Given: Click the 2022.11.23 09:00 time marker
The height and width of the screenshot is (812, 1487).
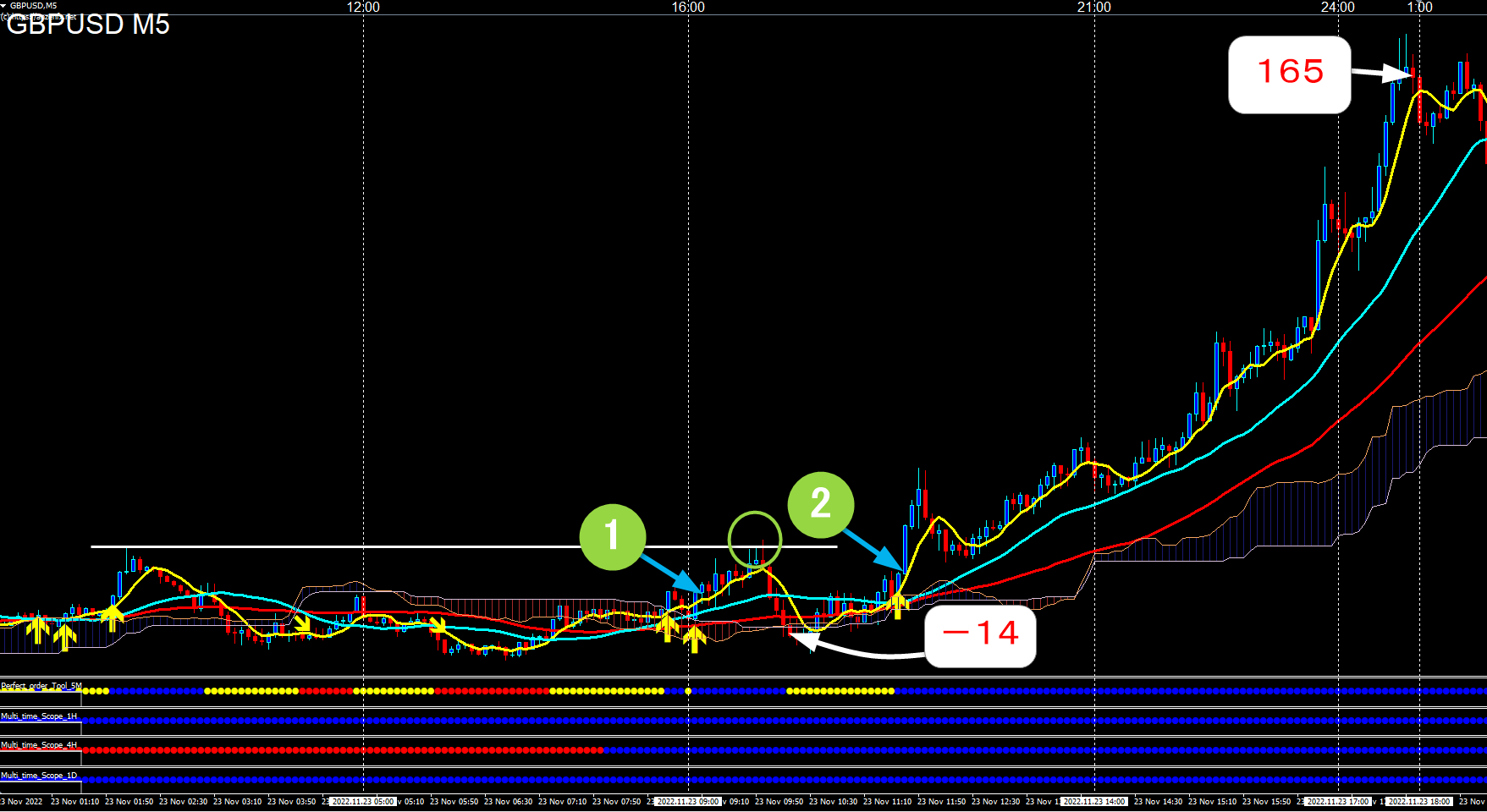Looking at the screenshot, I should coord(688,801).
